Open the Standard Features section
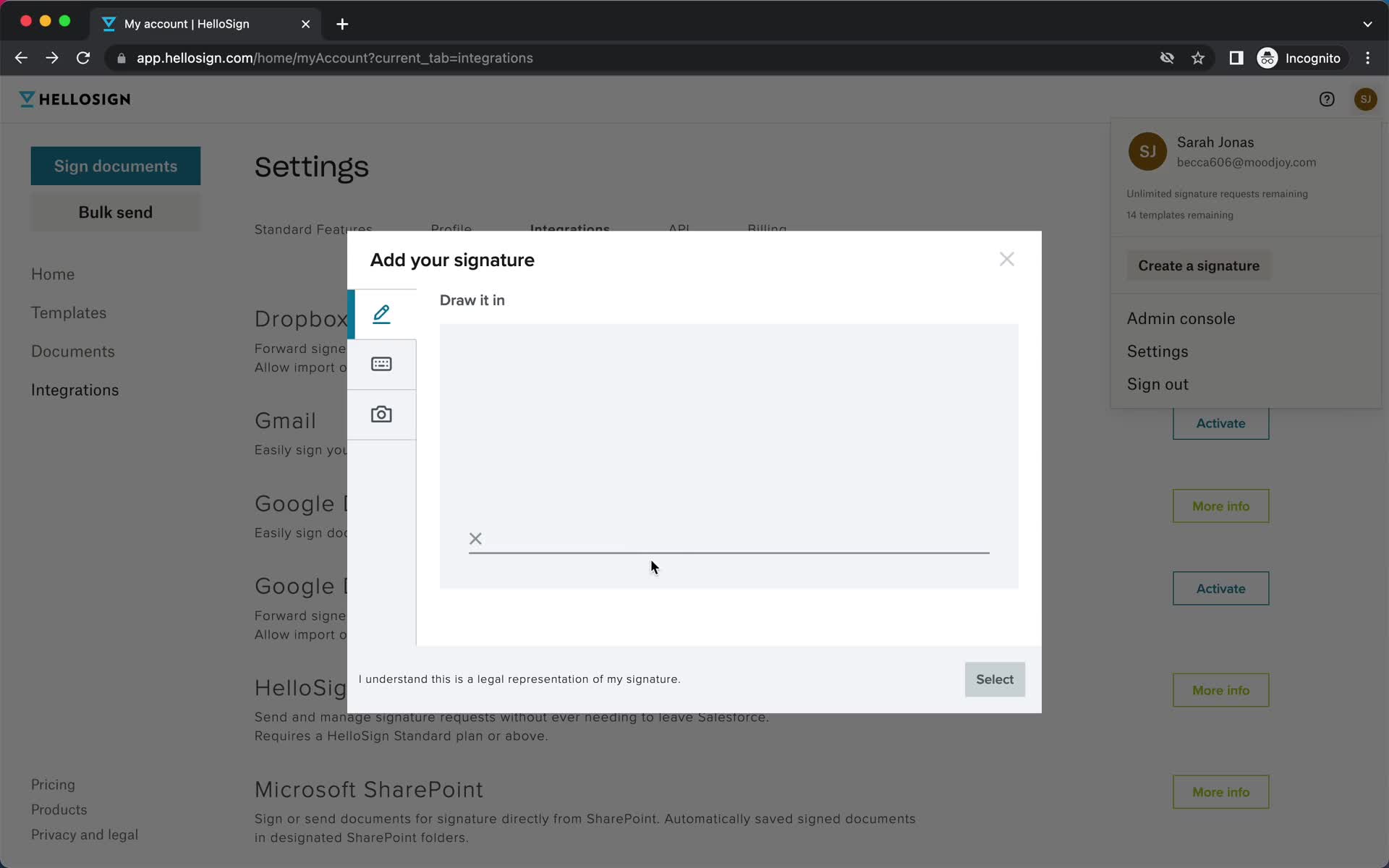The height and width of the screenshot is (868, 1389). coord(313,228)
